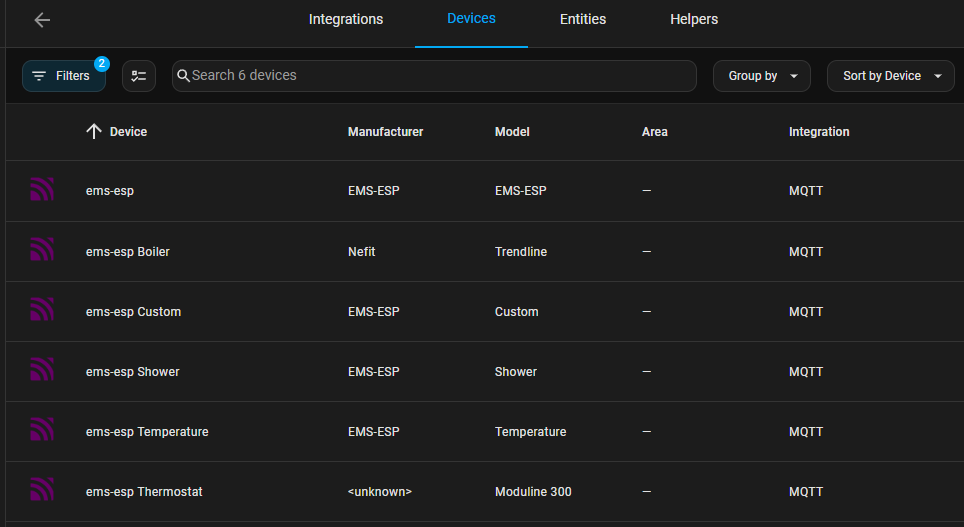Click the back arrow icon
964x527 pixels.
click(x=42, y=20)
